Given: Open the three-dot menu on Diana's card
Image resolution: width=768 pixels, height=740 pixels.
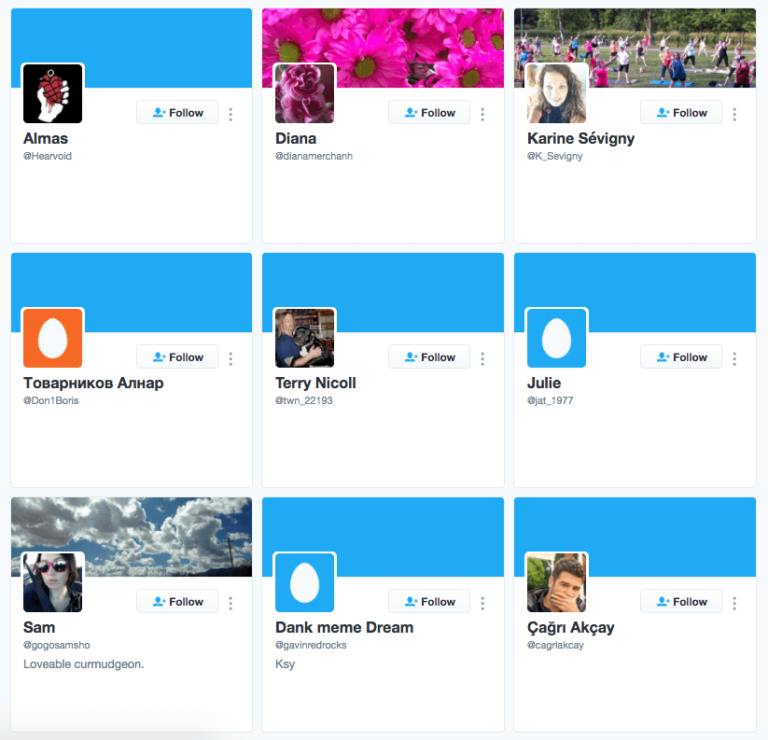Looking at the screenshot, I should tap(482, 114).
